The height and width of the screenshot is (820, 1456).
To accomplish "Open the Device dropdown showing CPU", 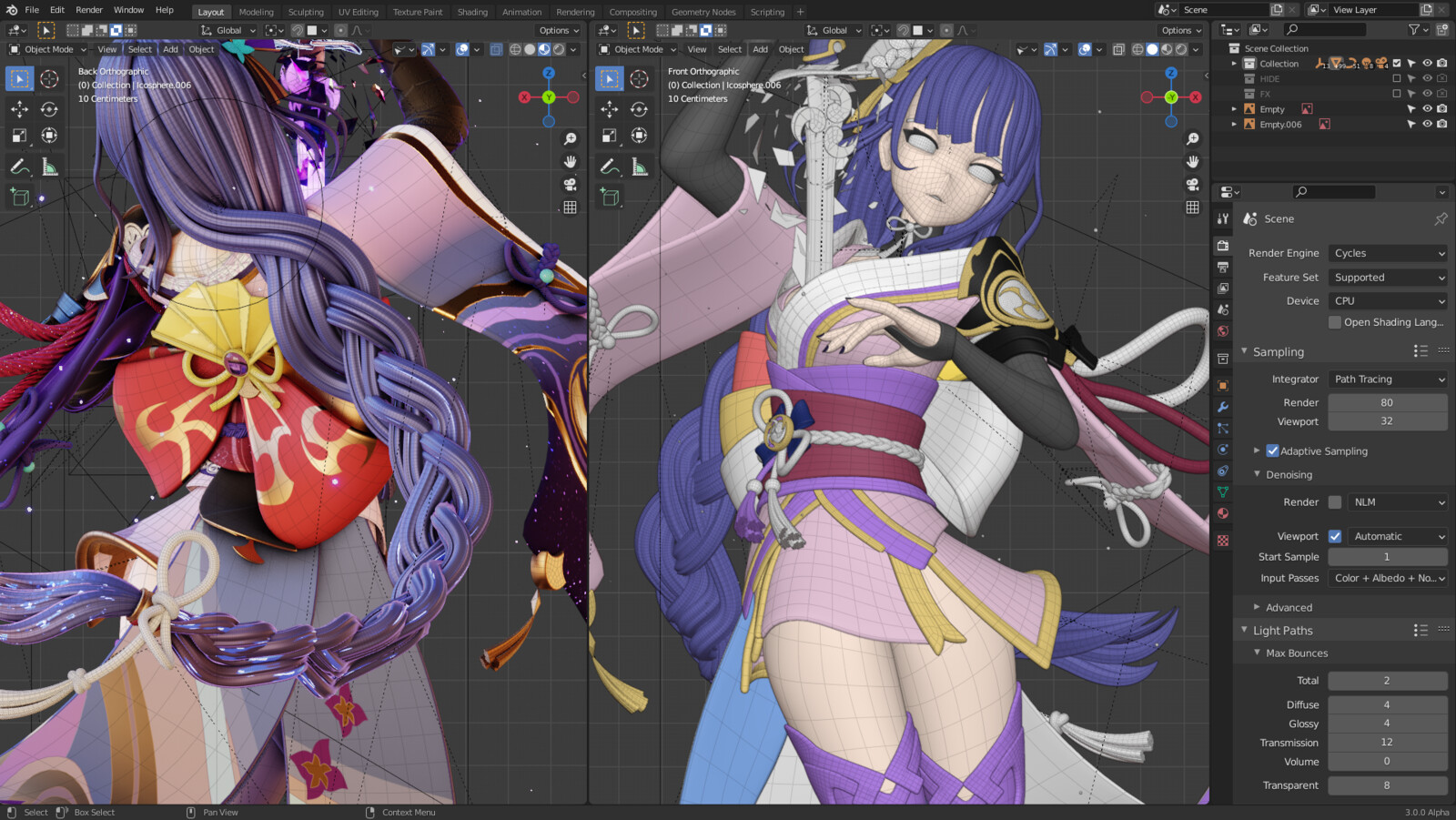I will point(1388,301).
